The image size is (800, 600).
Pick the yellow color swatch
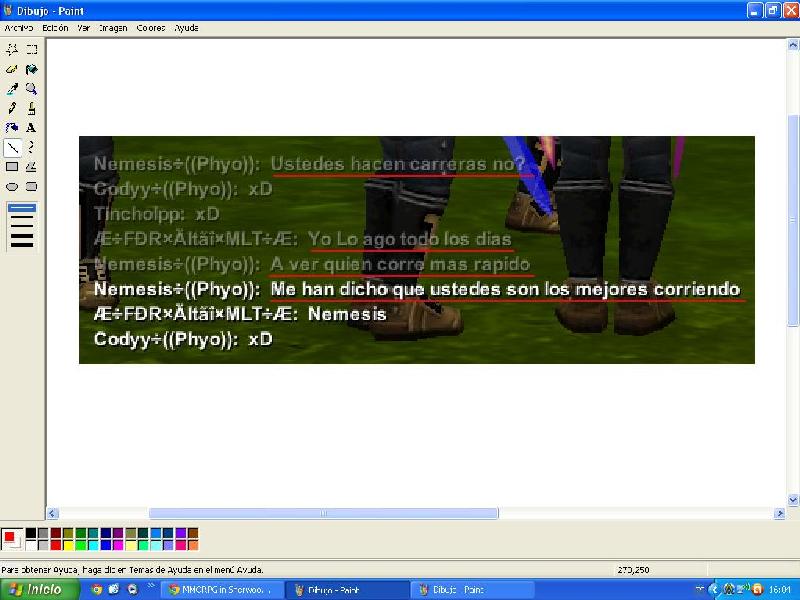coord(68,545)
